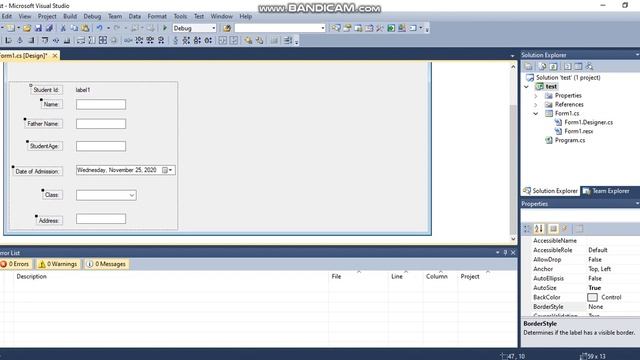The image size is (640, 360).
Task: Collapse the 'test' project node
Action: click(x=526, y=87)
